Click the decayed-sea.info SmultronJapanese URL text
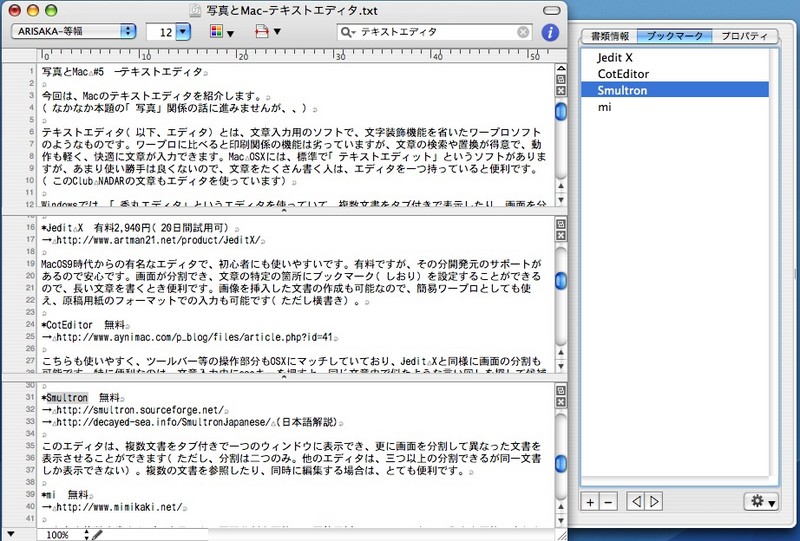Screen dimensions: 800x541 click(x=163, y=422)
